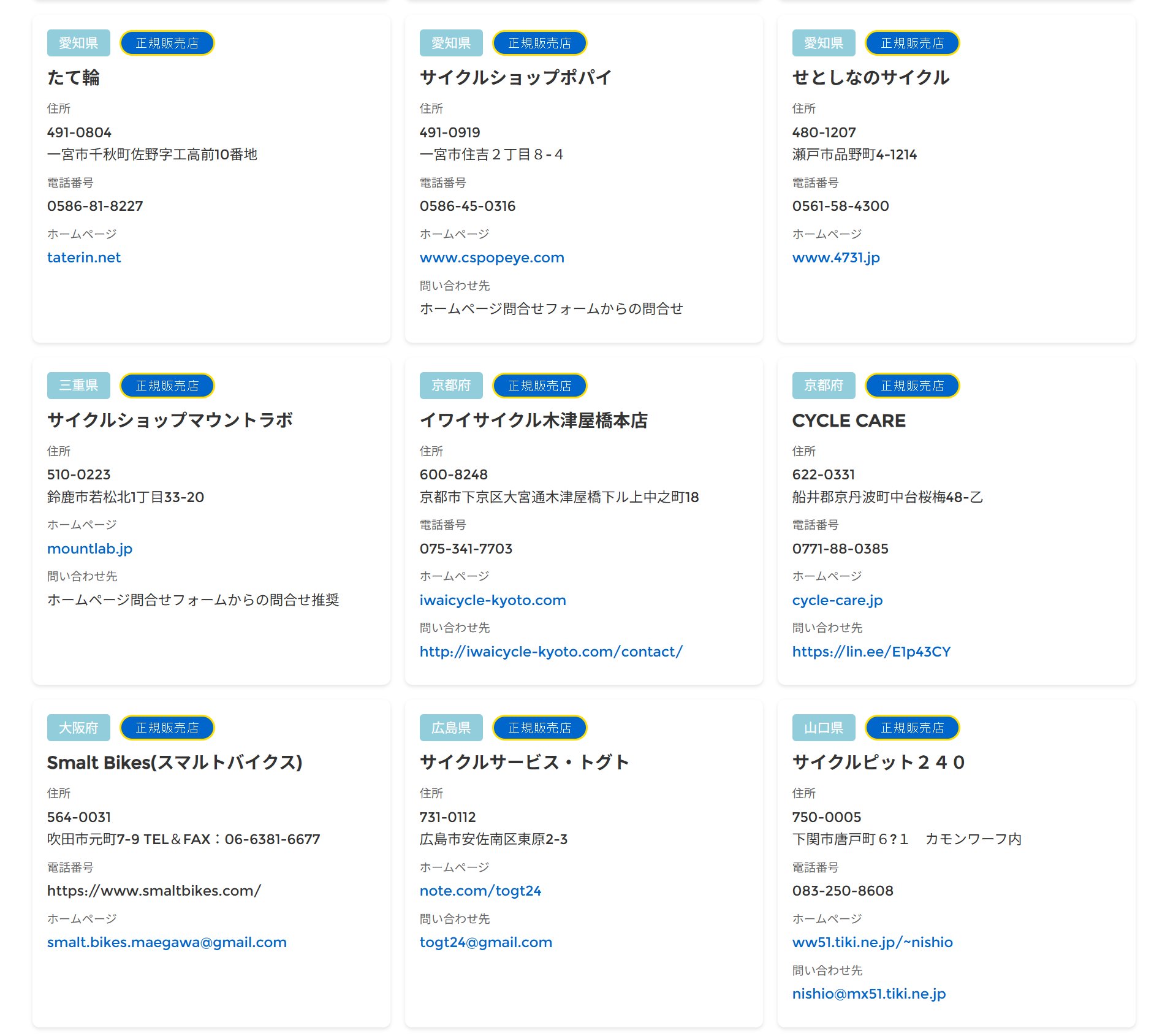Click the 三重県 prefecture tag
The height and width of the screenshot is (1036, 1173).
(x=78, y=386)
